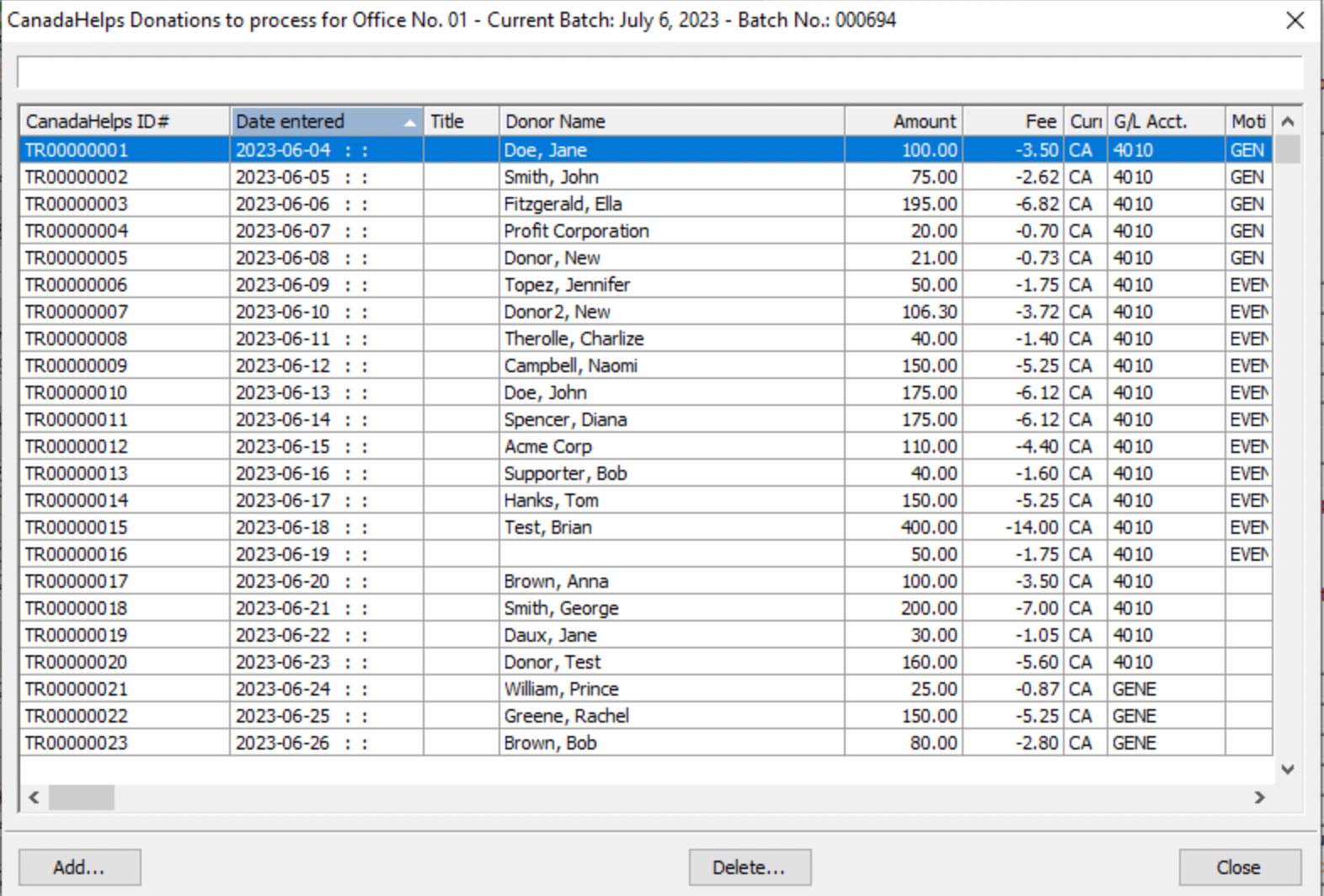Click date 2023-06-05 in Smith, John row
This screenshot has height=896, width=1324.
(283, 177)
